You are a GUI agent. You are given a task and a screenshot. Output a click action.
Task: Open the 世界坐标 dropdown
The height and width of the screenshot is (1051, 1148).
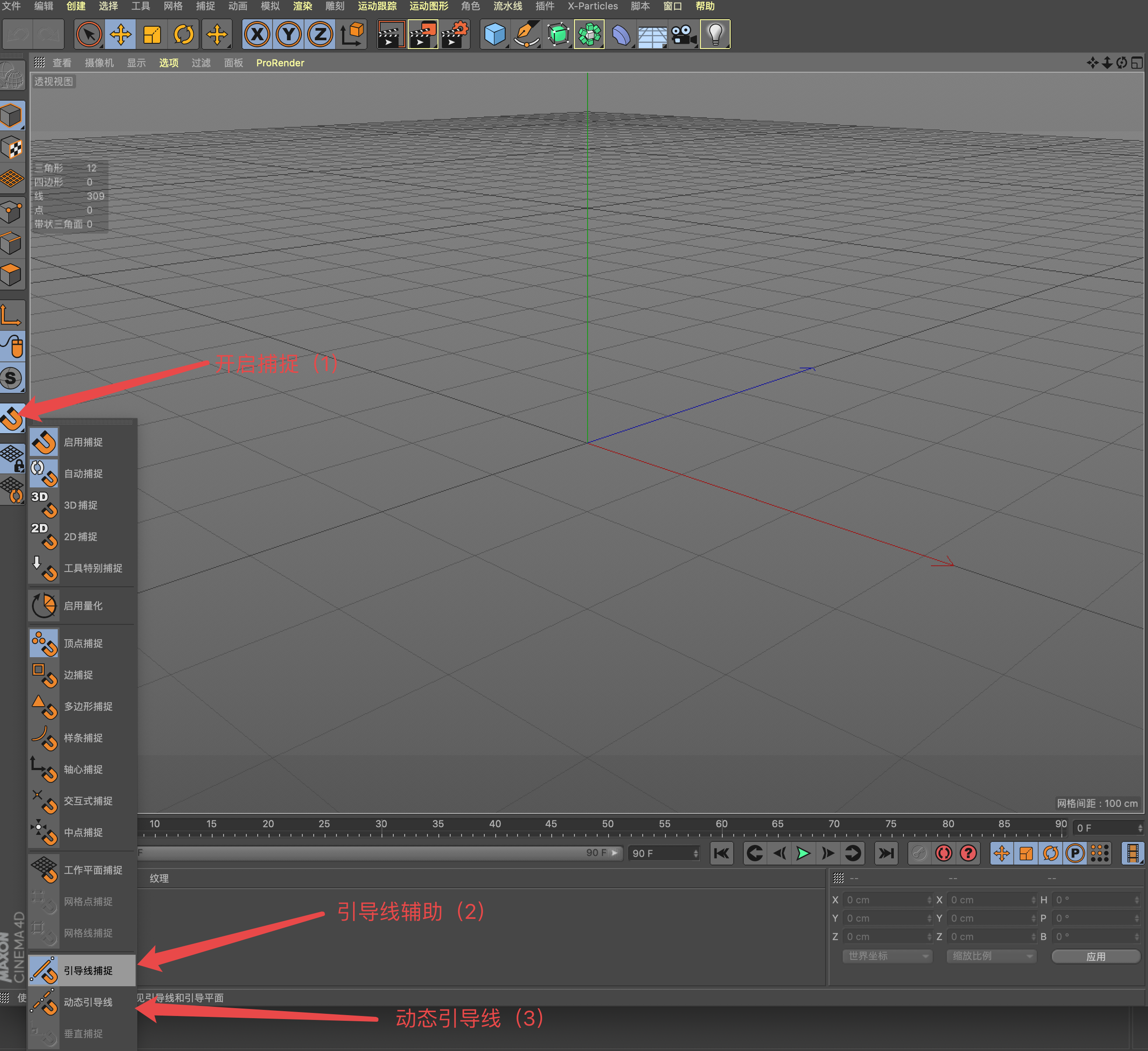(887, 956)
